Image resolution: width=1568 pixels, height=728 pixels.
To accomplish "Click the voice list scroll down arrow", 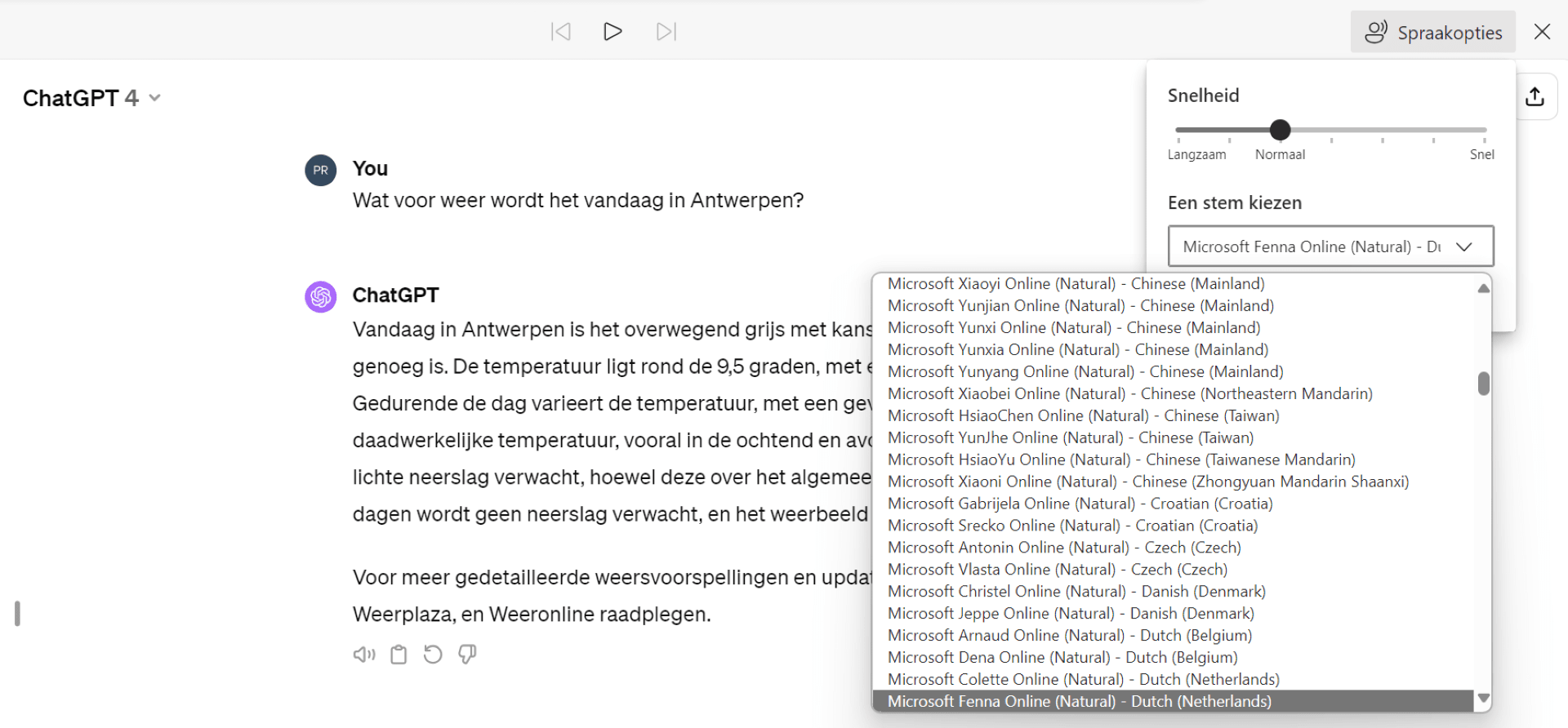I will pyautogui.click(x=1484, y=699).
